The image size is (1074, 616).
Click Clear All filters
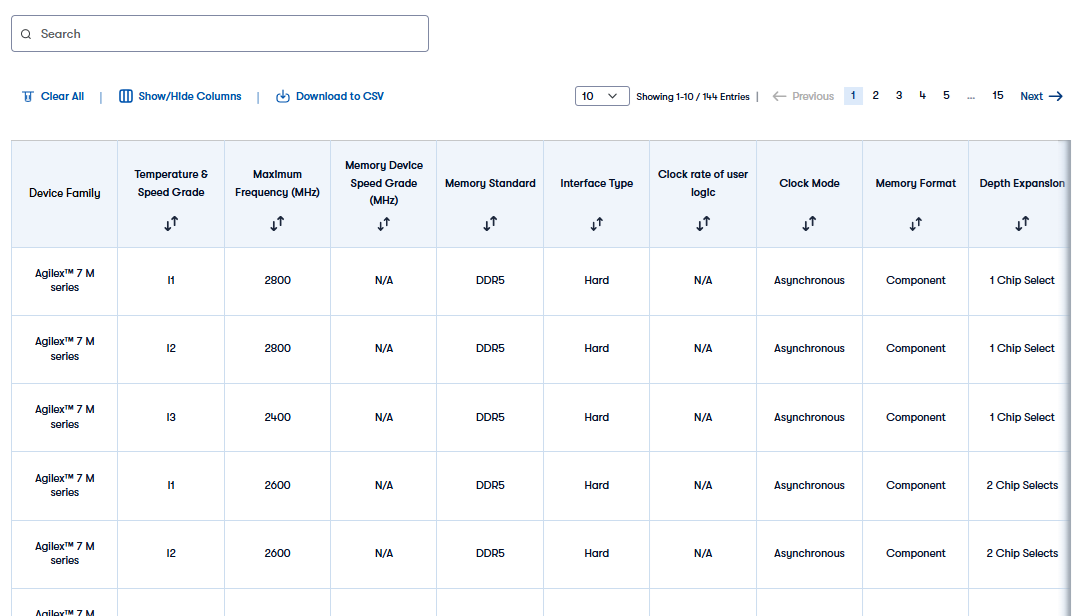click(52, 96)
